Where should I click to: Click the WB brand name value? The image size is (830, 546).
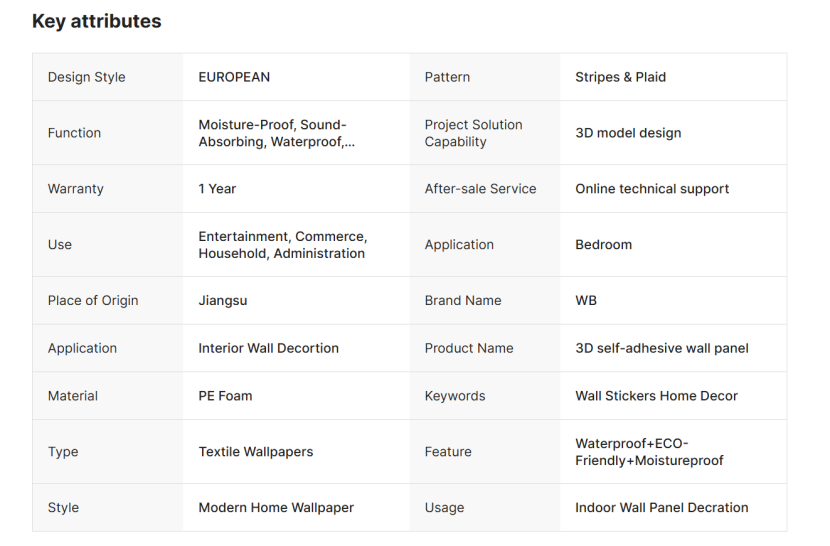coord(586,301)
